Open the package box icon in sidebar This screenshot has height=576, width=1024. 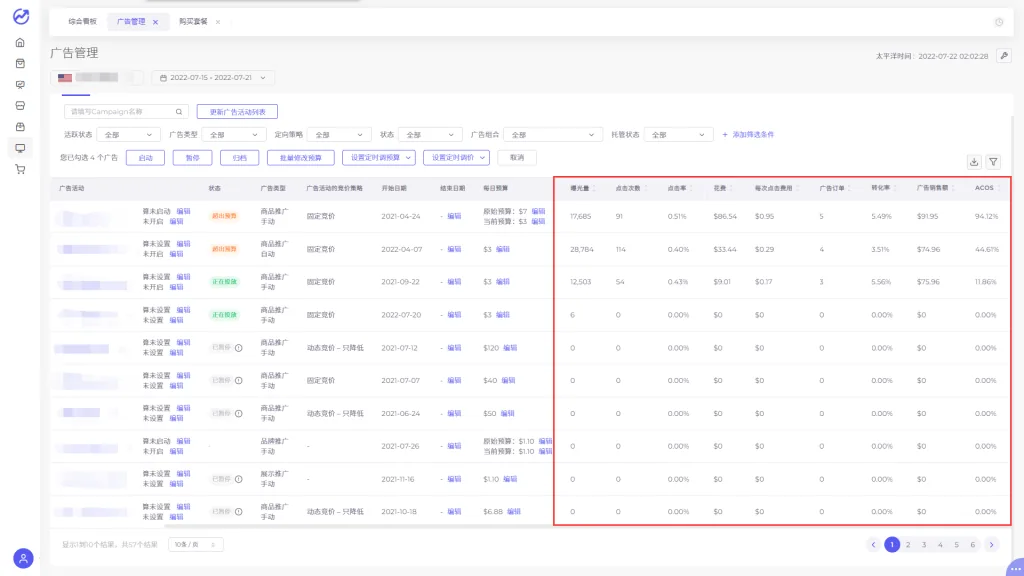[20, 127]
